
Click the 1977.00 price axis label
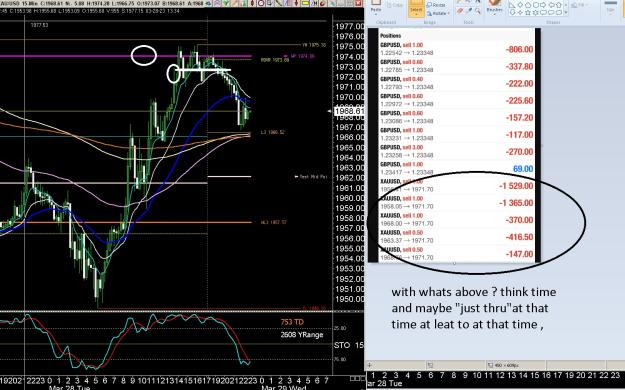[350, 27]
